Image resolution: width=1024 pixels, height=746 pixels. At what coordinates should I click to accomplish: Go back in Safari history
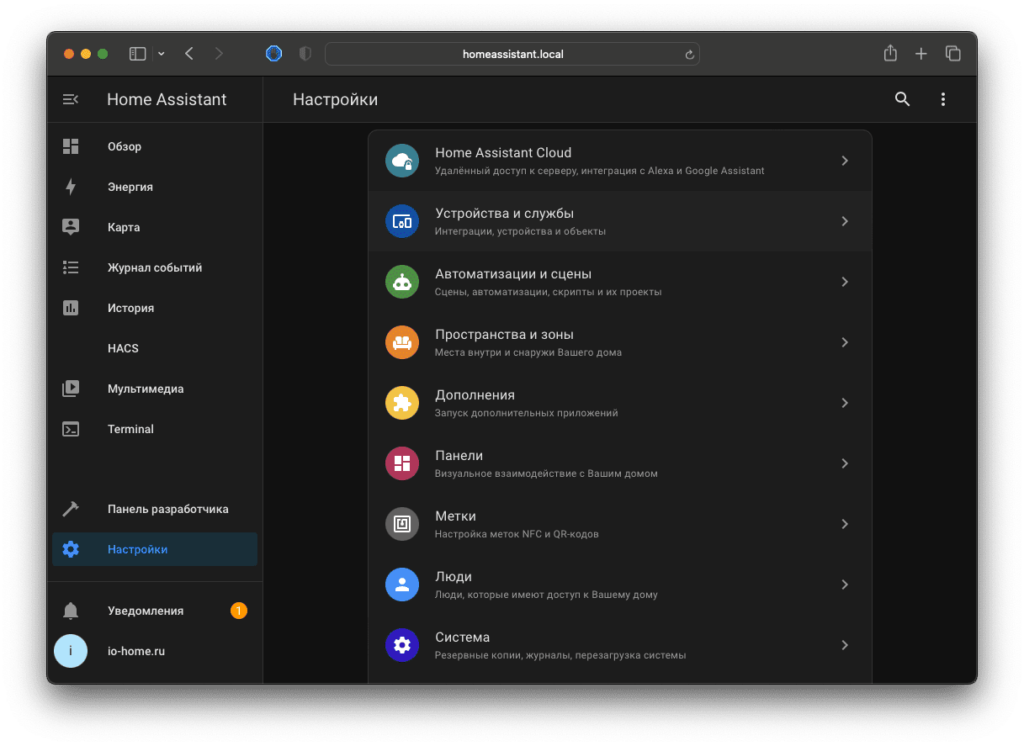coord(189,54)
